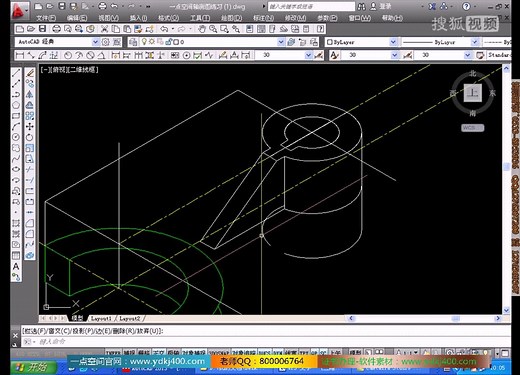Expand dimension style 30 dropdown on Dimension toolbar
Screen dimensions: 520x375
(308, 55)
